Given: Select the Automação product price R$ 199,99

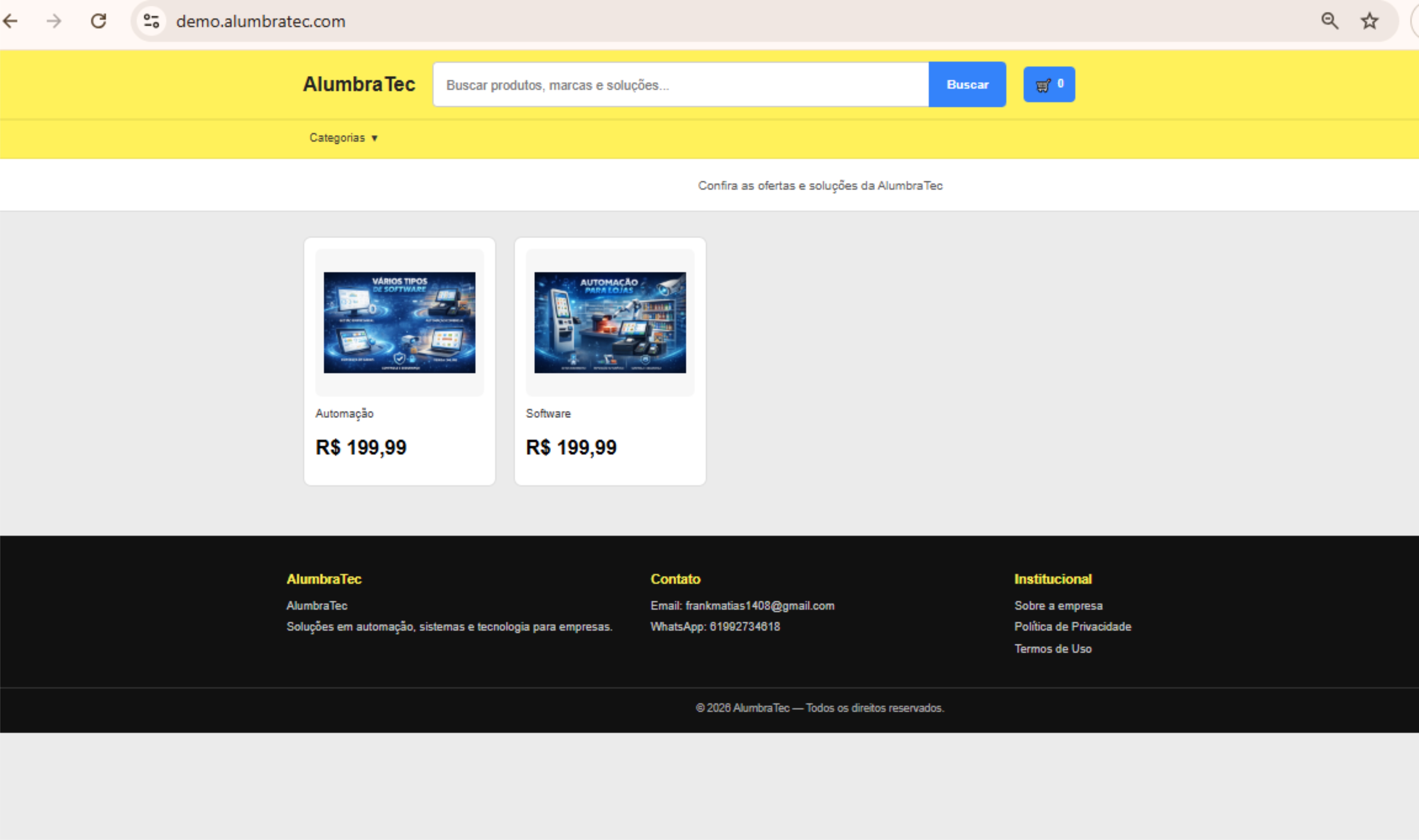Looking at the screenshot, I should (x=361, y=447).
